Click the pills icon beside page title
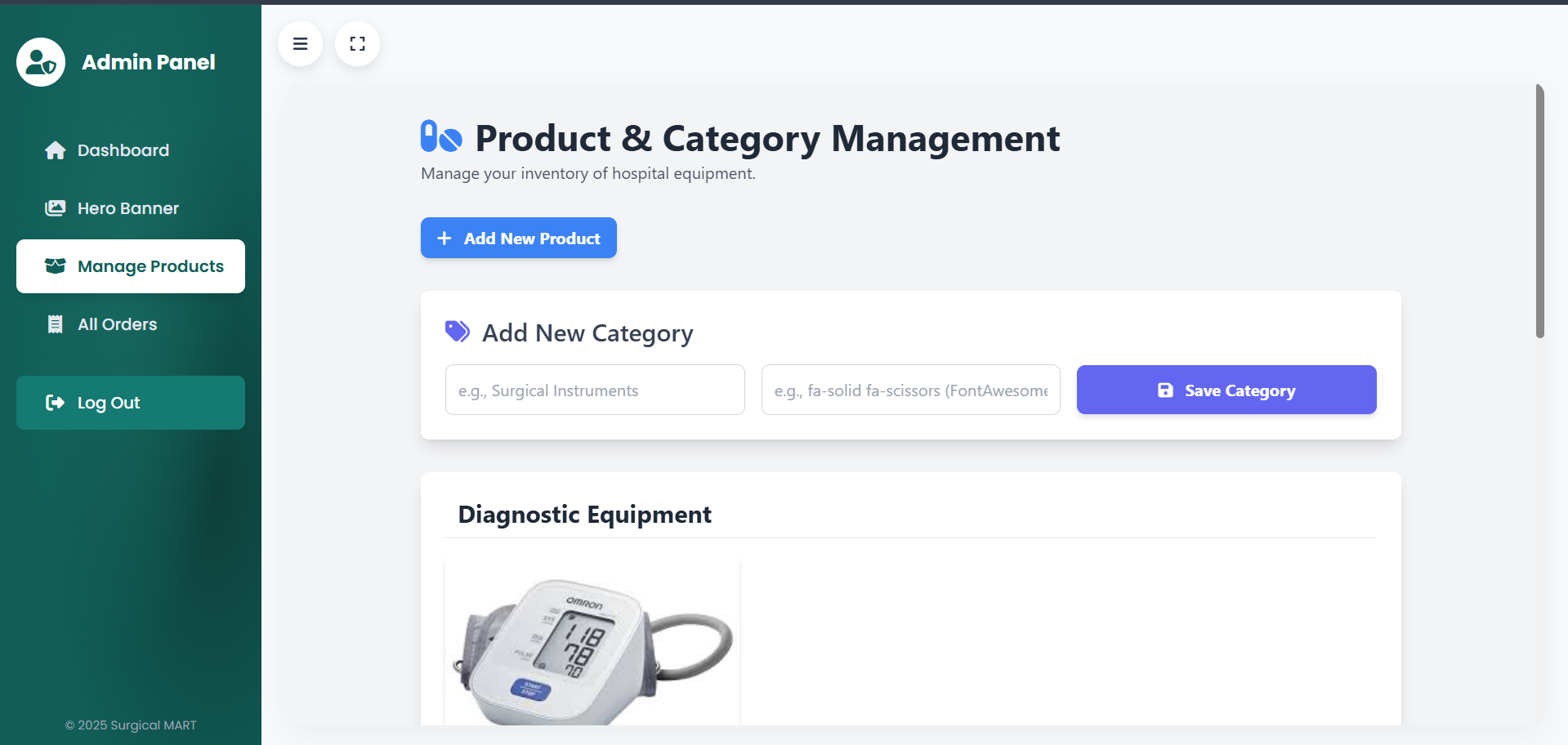This screenshot has height=745, width=1568. pyautogui.click(x=441, y=136)
